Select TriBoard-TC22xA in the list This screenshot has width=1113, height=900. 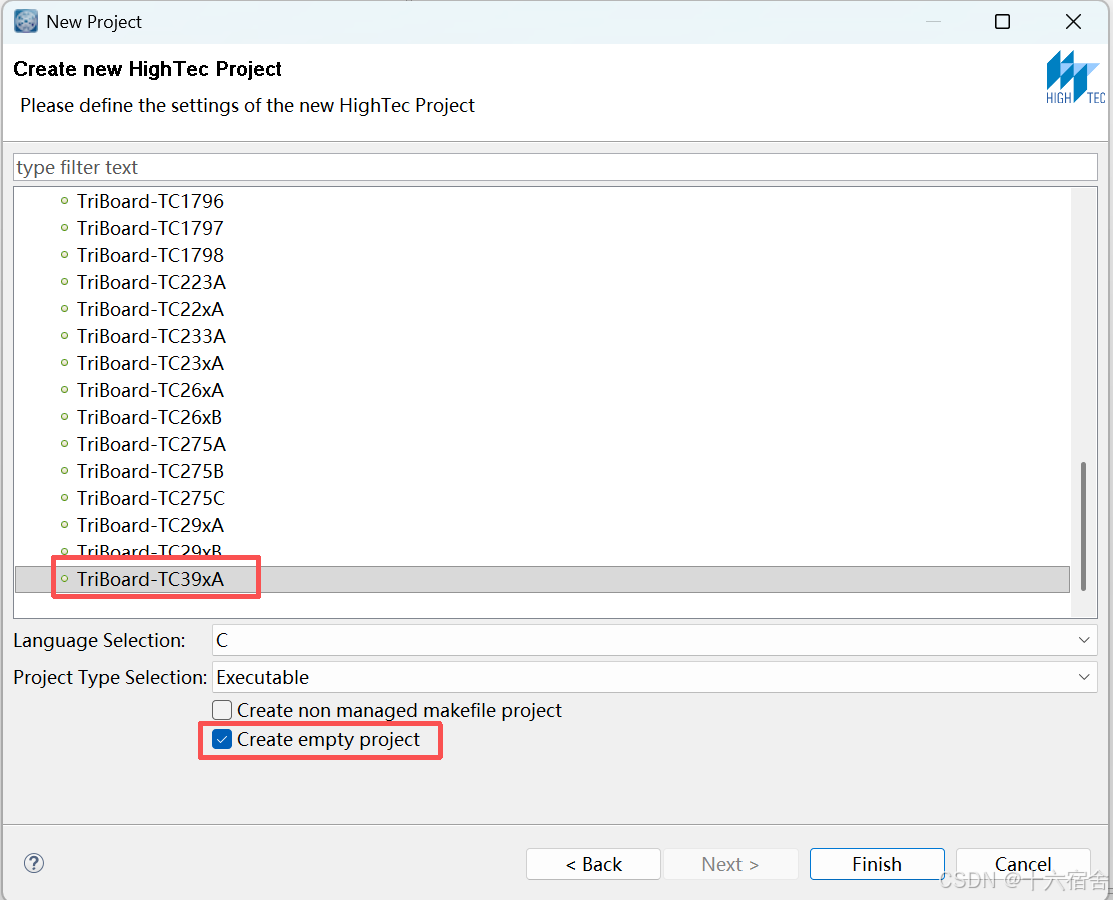[150, 309]
